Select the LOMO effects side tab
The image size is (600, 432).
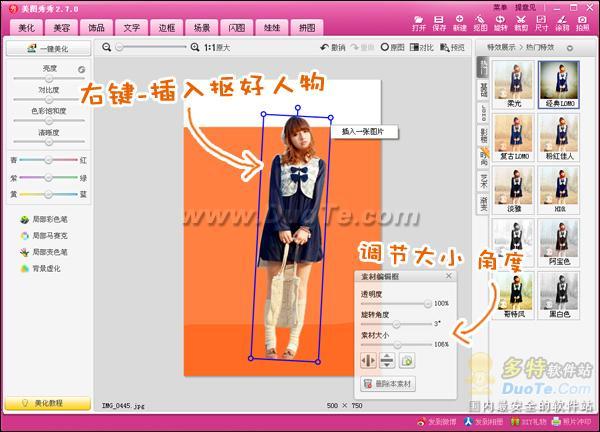click(x=484, y=113)
